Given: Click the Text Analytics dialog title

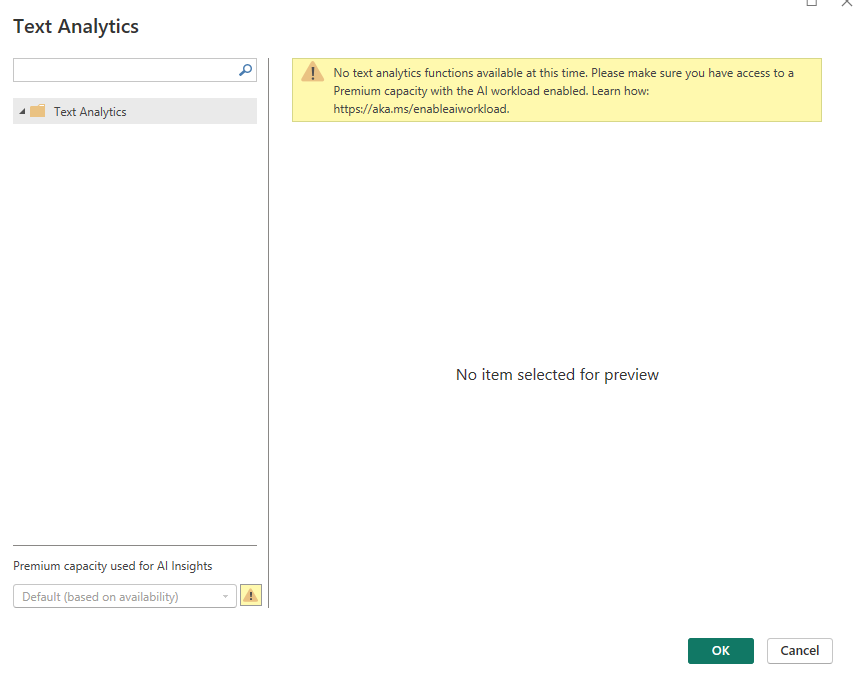Looking at the screenshot, I should tap(76, 26).
